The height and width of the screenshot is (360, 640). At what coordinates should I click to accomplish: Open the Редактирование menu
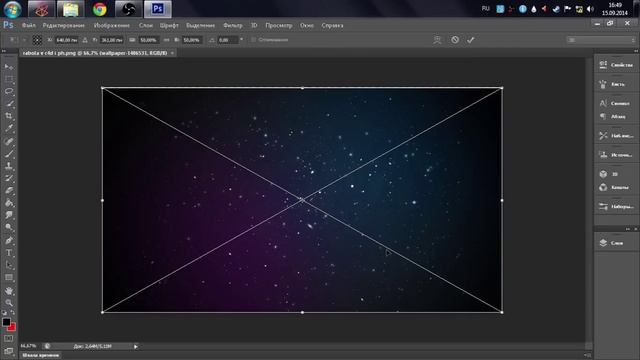pyautogui.click(x=64, y=25)
